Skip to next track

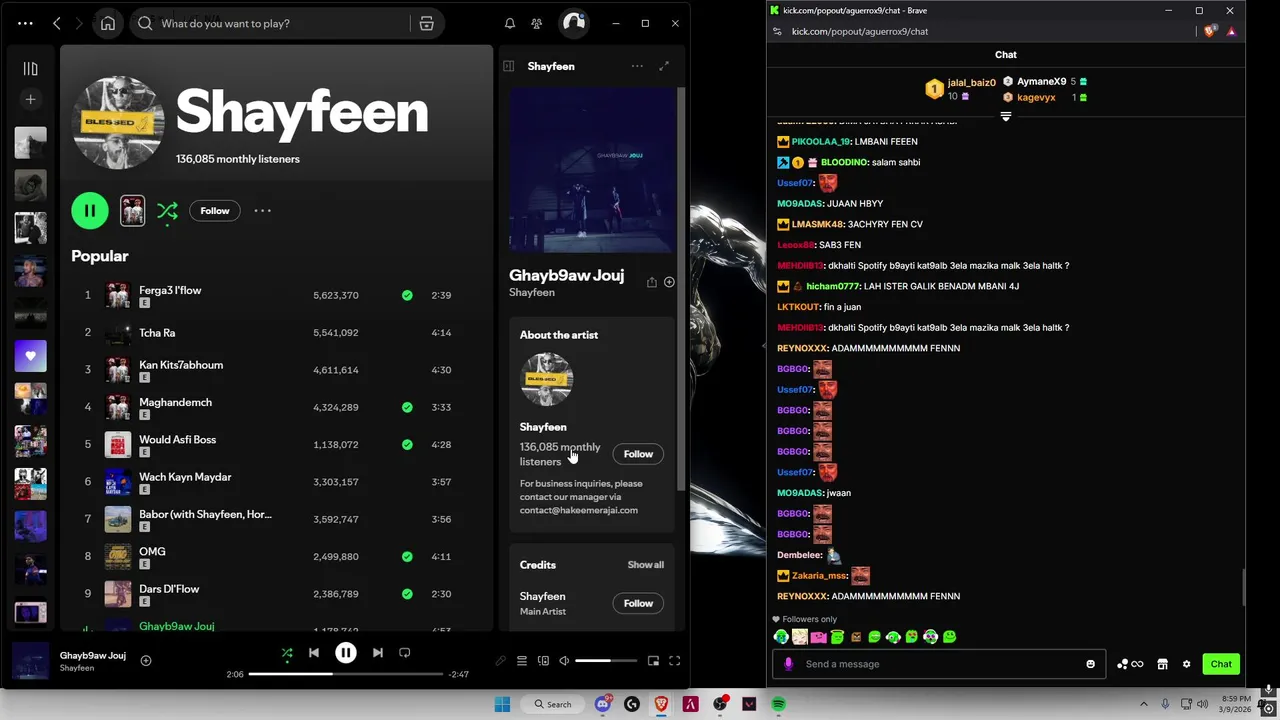[x=377, y=653]
